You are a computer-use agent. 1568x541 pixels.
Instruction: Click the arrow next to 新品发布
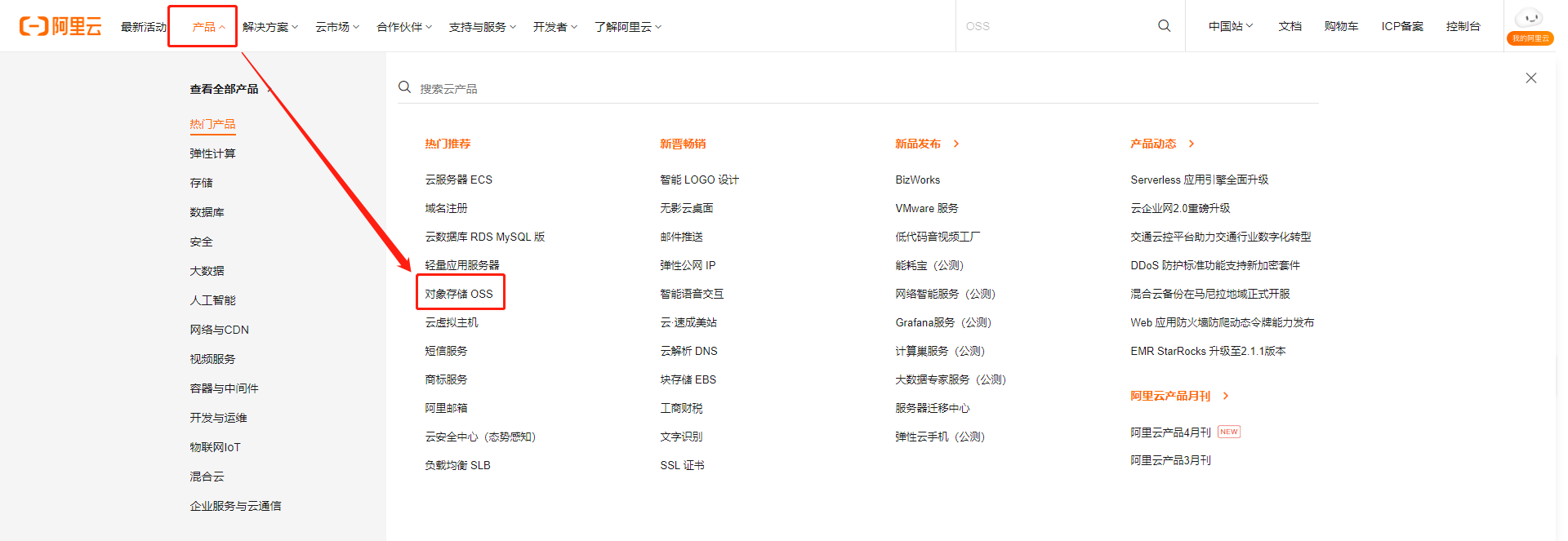click(x=956, y=144)
